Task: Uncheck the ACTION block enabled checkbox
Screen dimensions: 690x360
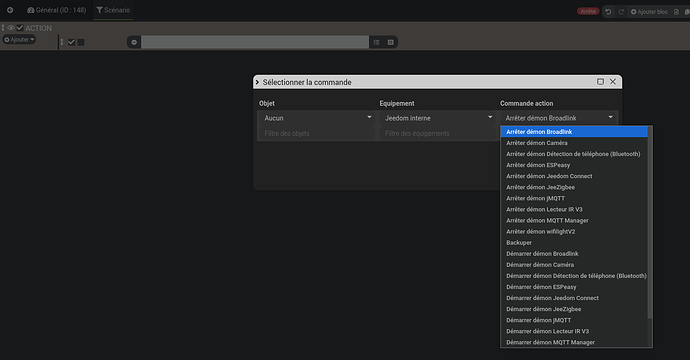Action: coord(20,28)
